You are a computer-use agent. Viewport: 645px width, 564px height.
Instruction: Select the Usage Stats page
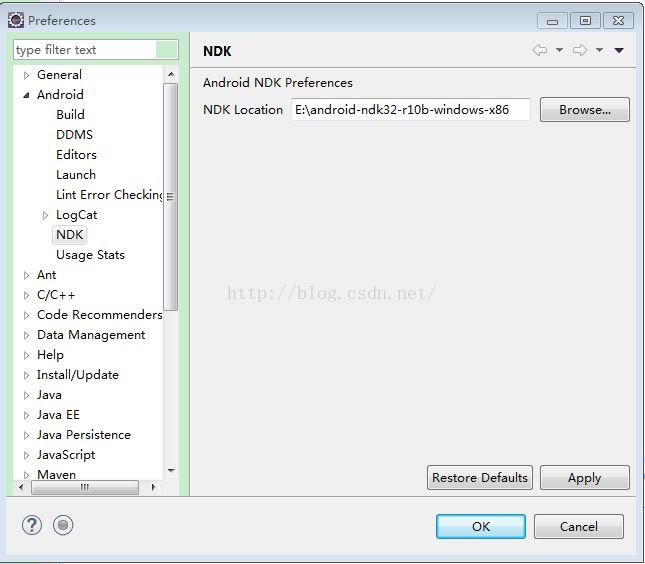[x=90, y=255]
